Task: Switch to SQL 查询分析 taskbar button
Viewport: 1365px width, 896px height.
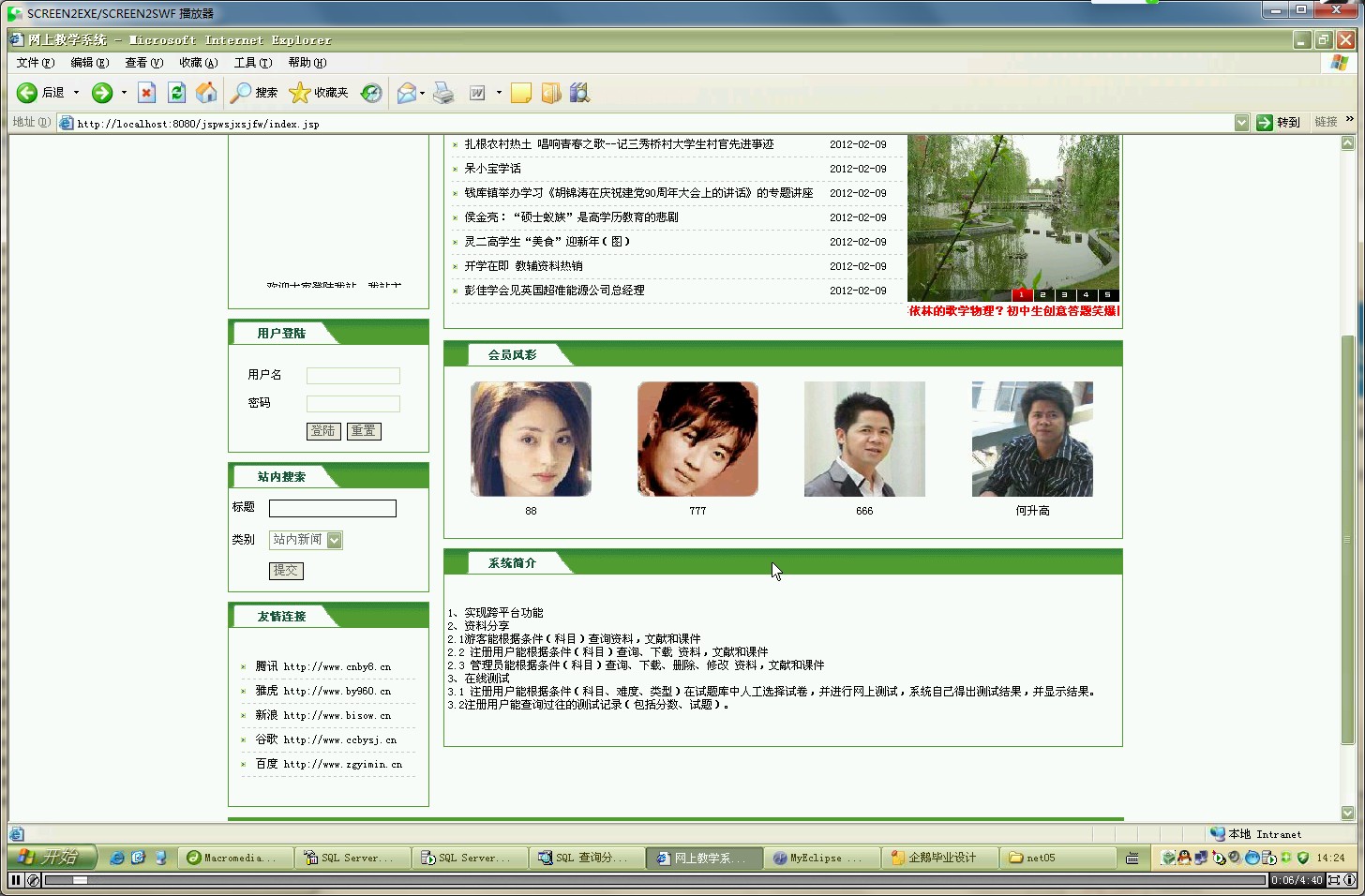Action: point(588,858)
